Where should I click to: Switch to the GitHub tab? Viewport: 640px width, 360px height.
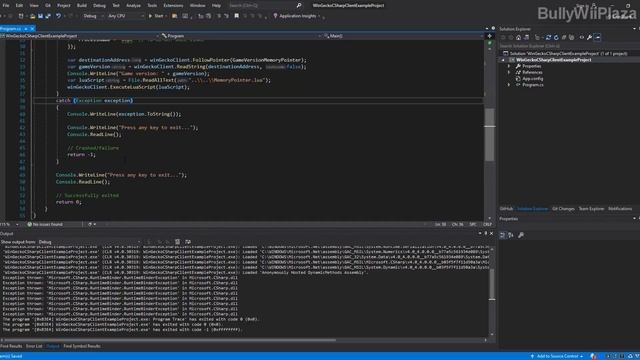[x=506, y=209]
